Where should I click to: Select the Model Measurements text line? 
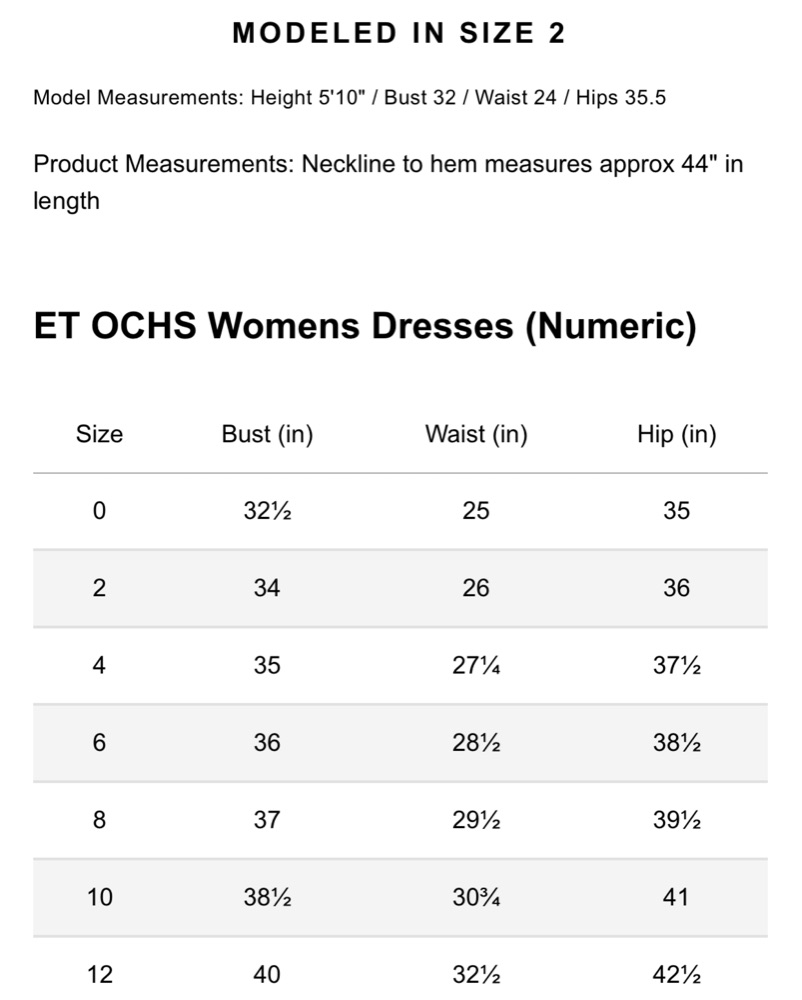pyautogui.click(x=349, y=98)
